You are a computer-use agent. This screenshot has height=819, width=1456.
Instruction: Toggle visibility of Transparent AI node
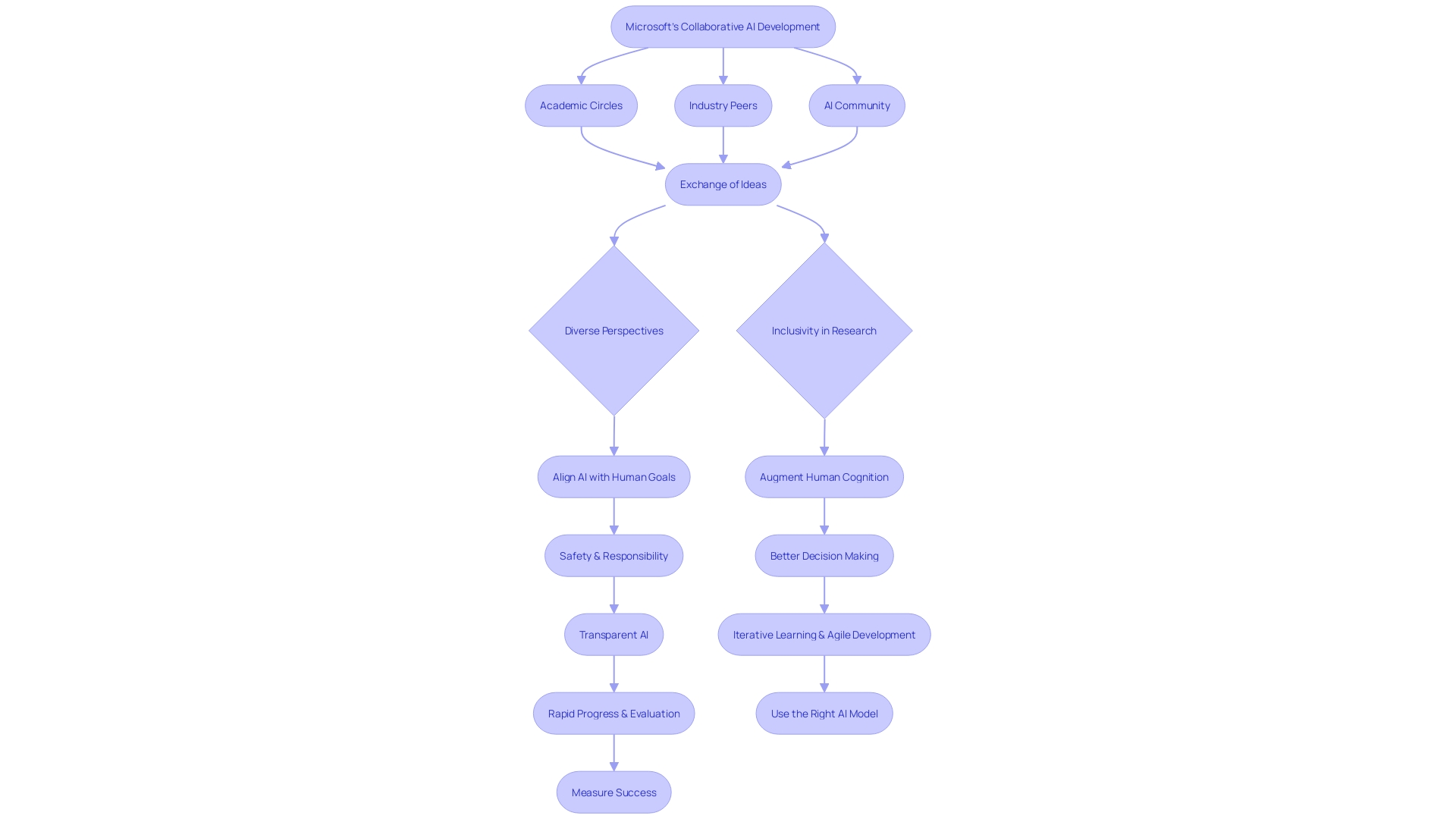613,634
